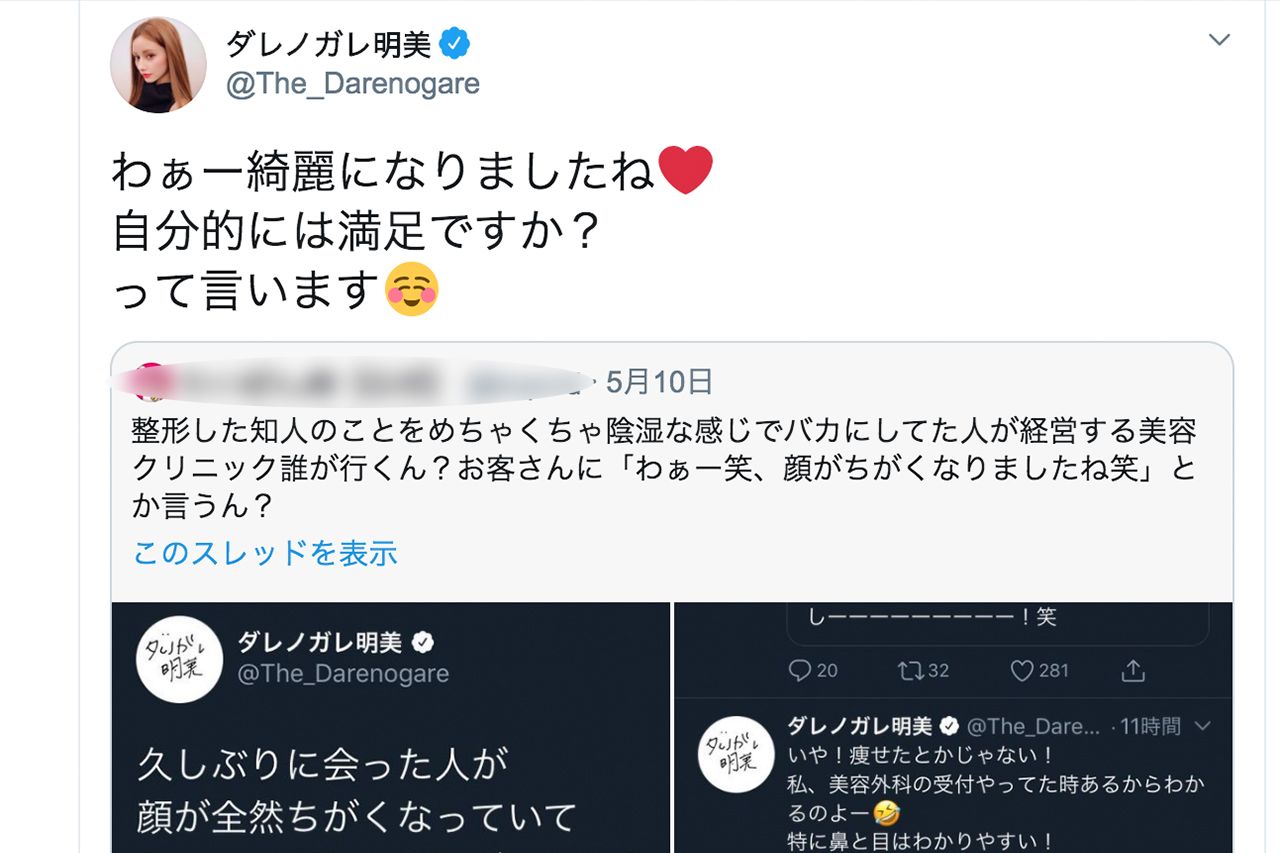Viewport: 1280px width, 853px height.
Task: Open the profile avatar photo
Action: pyautogui.click(x=157, y=62)
